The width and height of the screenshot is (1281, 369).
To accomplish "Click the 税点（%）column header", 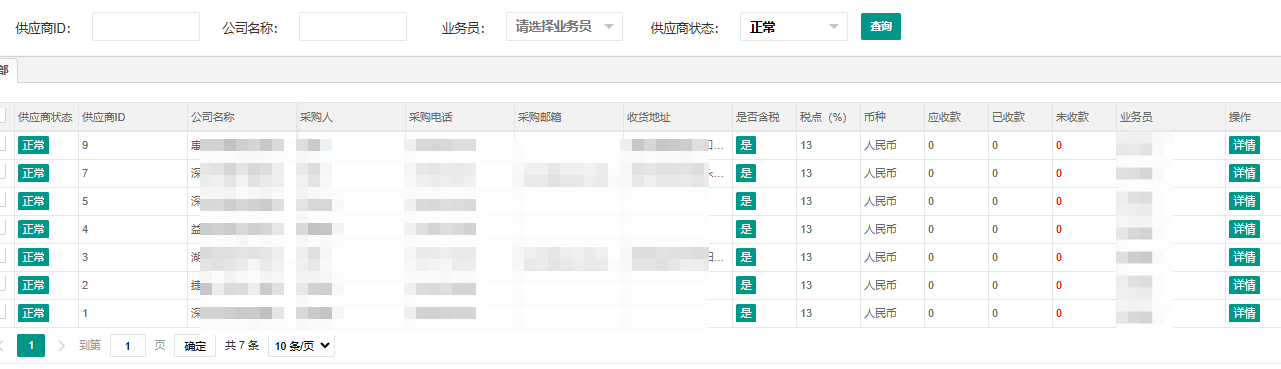I will [828, 117].
